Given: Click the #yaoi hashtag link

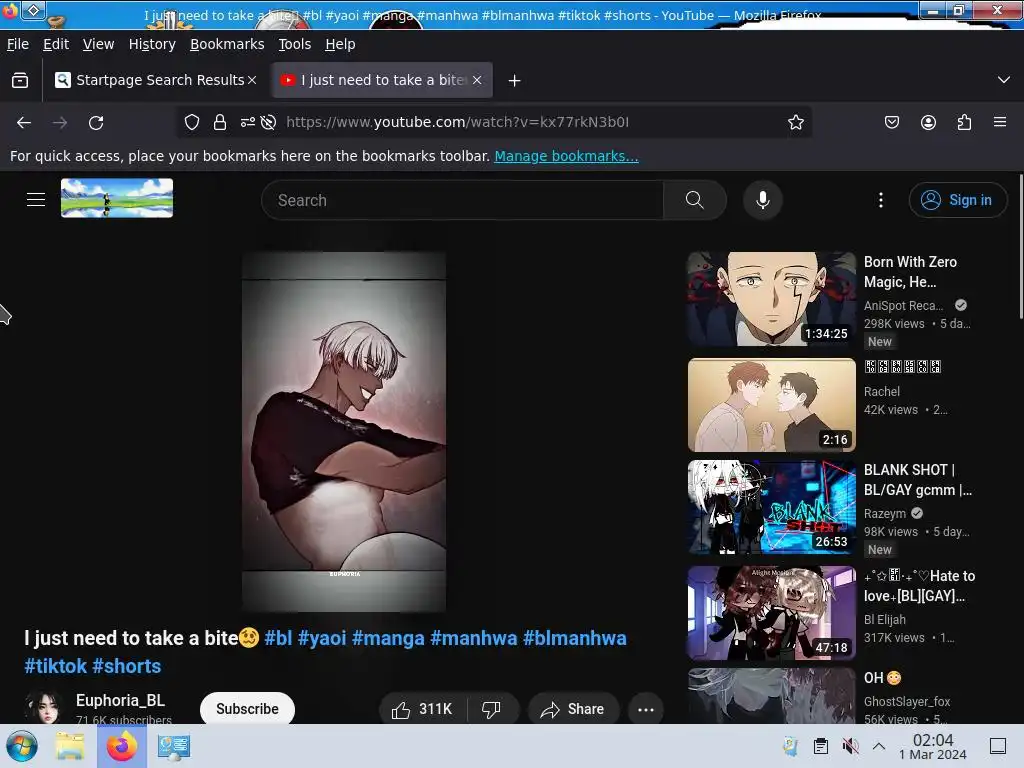Looking at the screenshot, I should (x=322, y=638).
